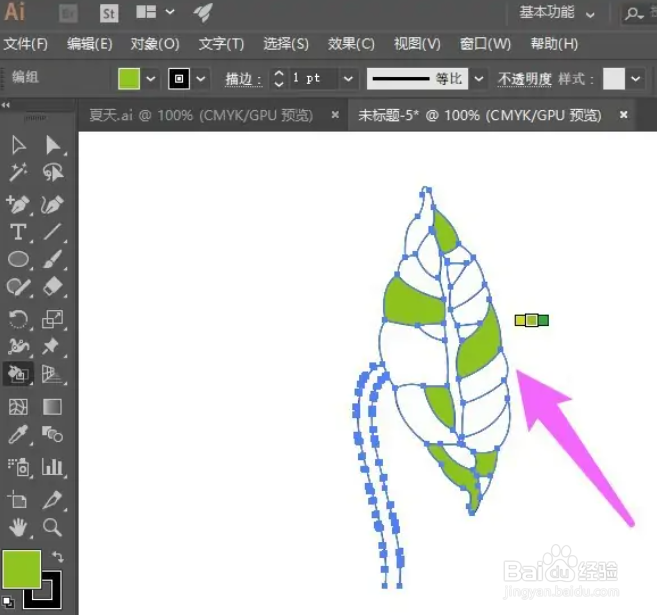
Task: Click the 描边 stroke panel link
Action: click(243, 79)
